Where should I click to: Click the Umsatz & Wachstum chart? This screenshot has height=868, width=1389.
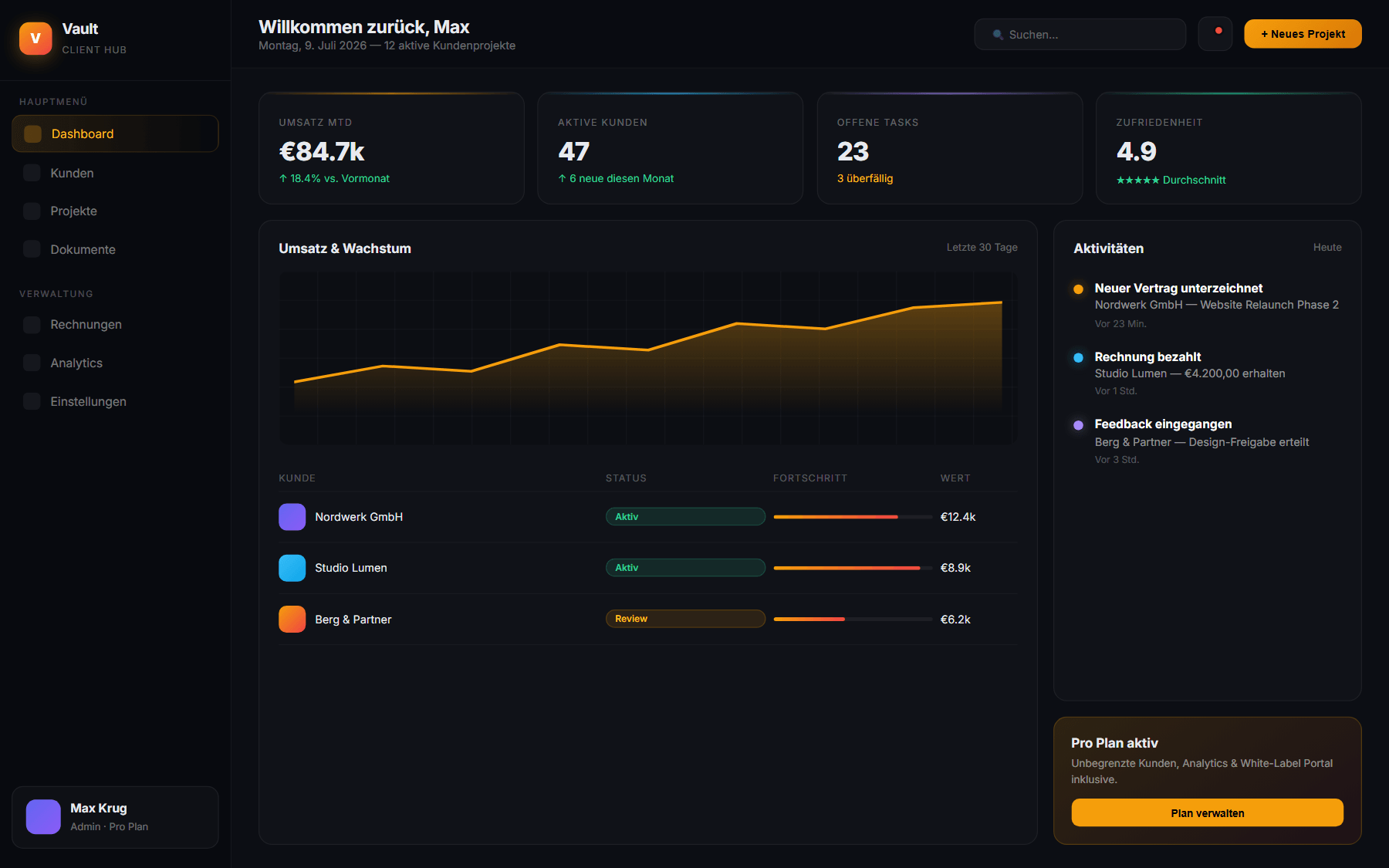[648, 357]
